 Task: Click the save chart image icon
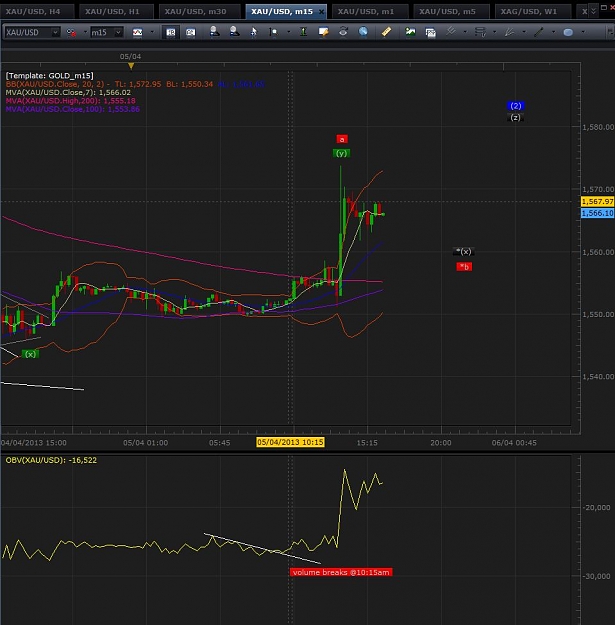pyautogui.click(x=410, y=32)
